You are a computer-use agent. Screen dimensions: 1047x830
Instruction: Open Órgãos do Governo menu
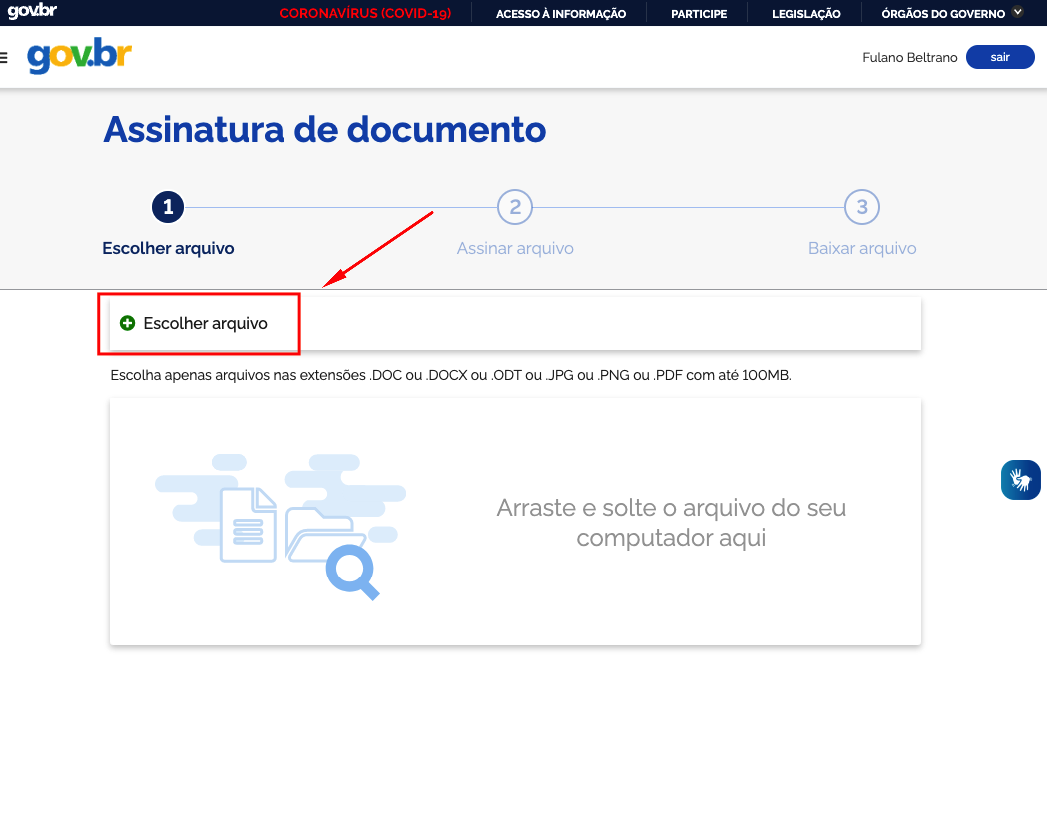tap(942, 14)
